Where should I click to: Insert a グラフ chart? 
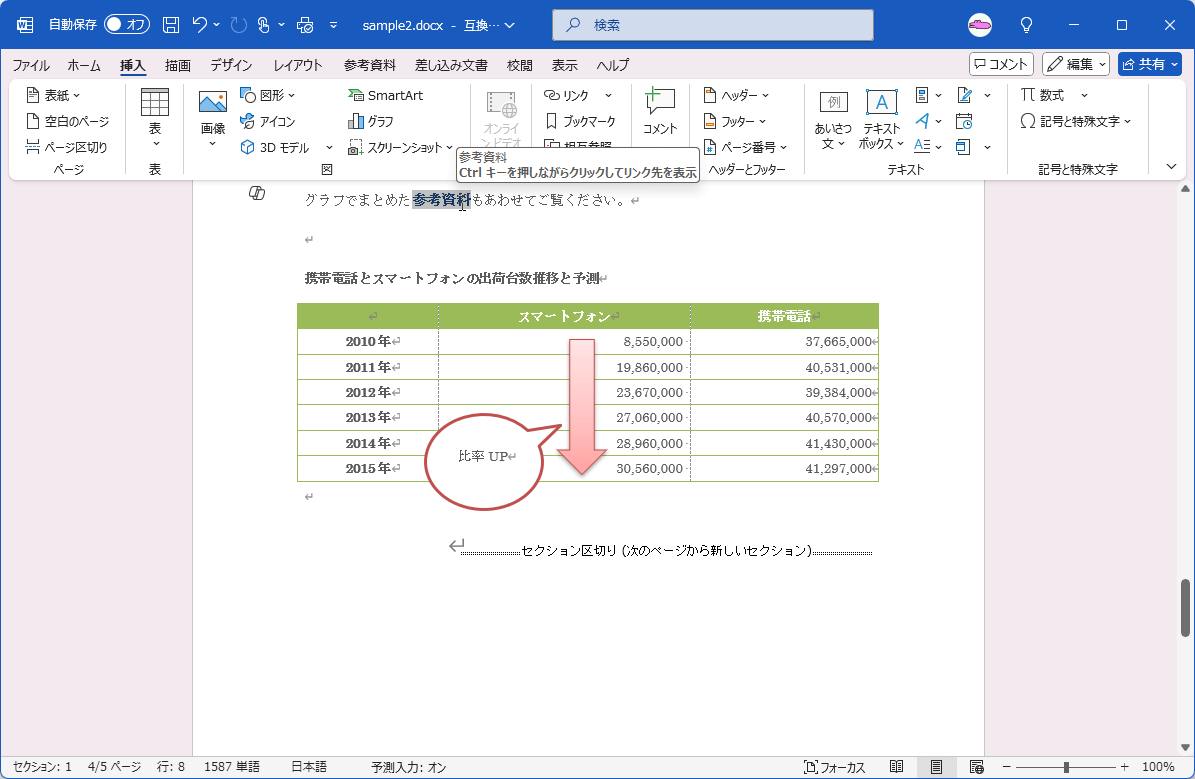pyautogui.click(x=371, y=121)
